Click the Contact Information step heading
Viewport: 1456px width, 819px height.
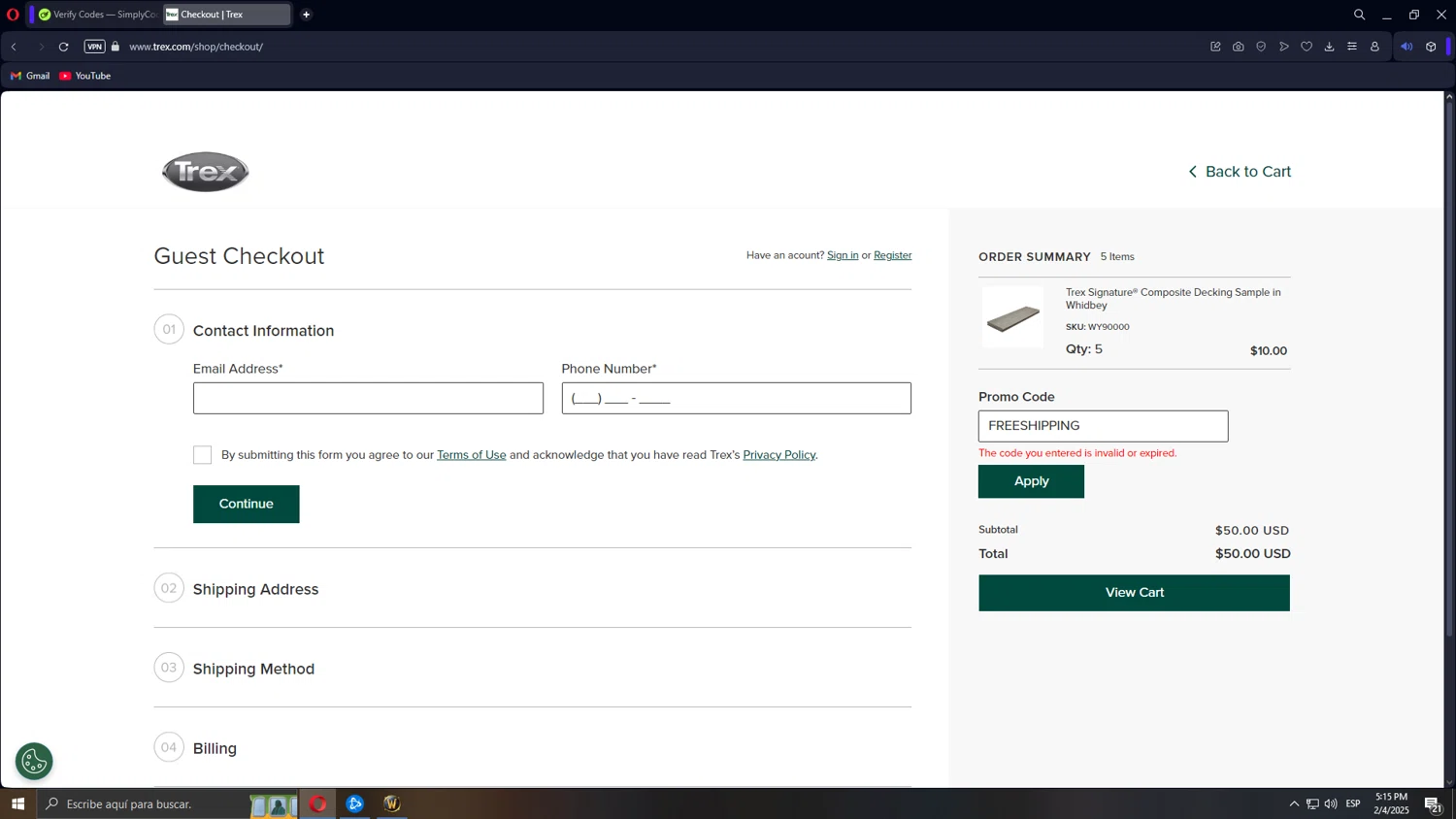click(x=263, y=331)
